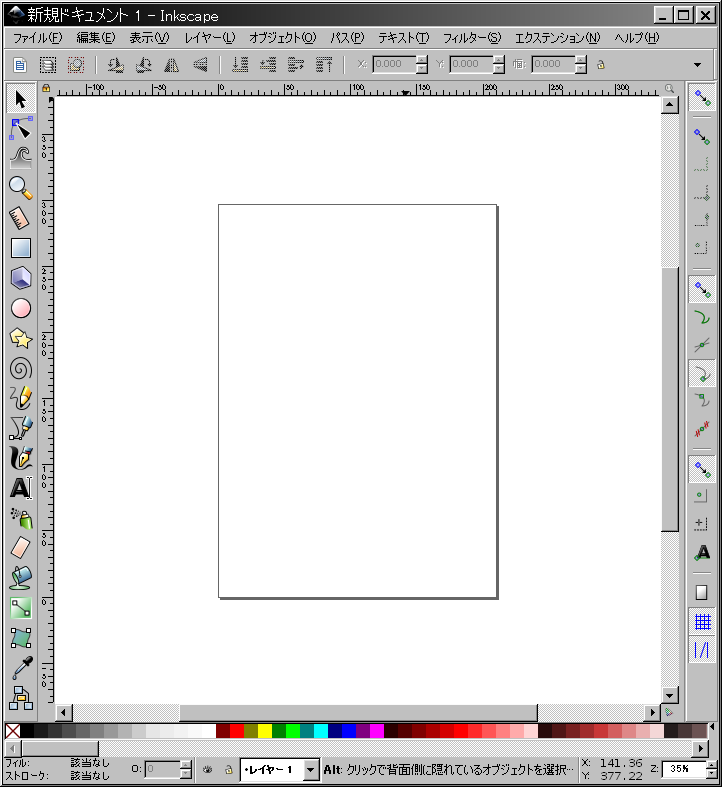This screenshot has height=787, width=722.
Task: Open the オブジェクト(O) menu
Action: 283,38
